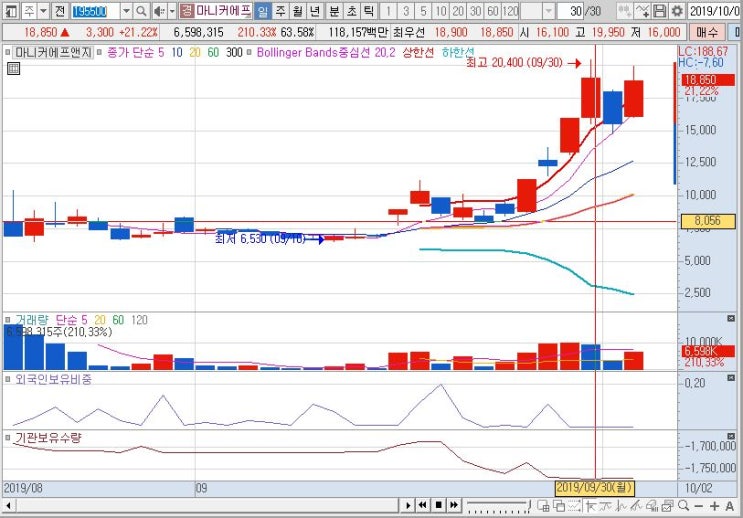Play chart replay with play arrow

pos(408,506)
